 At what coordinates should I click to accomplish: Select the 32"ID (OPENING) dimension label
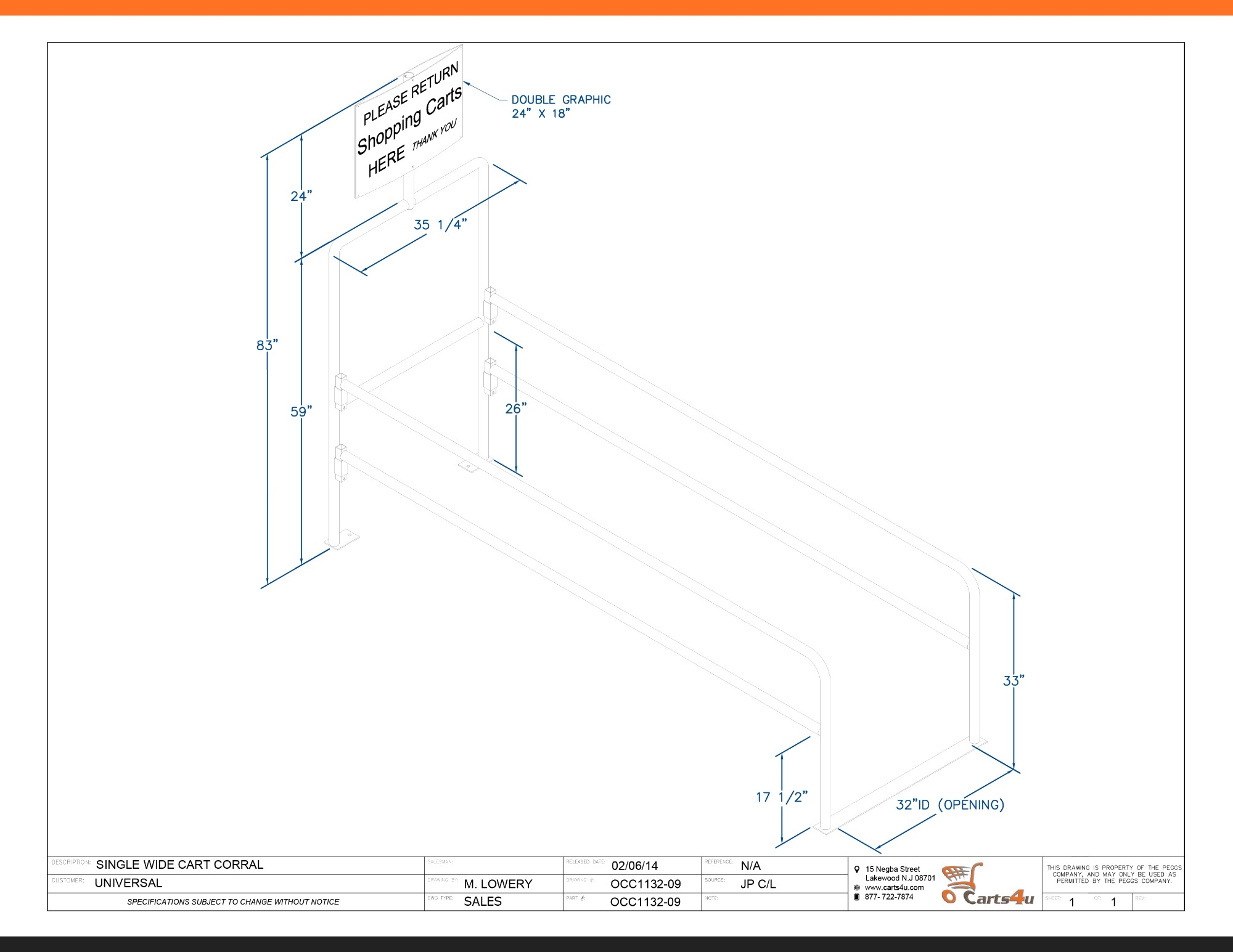[x=950, y=805]
